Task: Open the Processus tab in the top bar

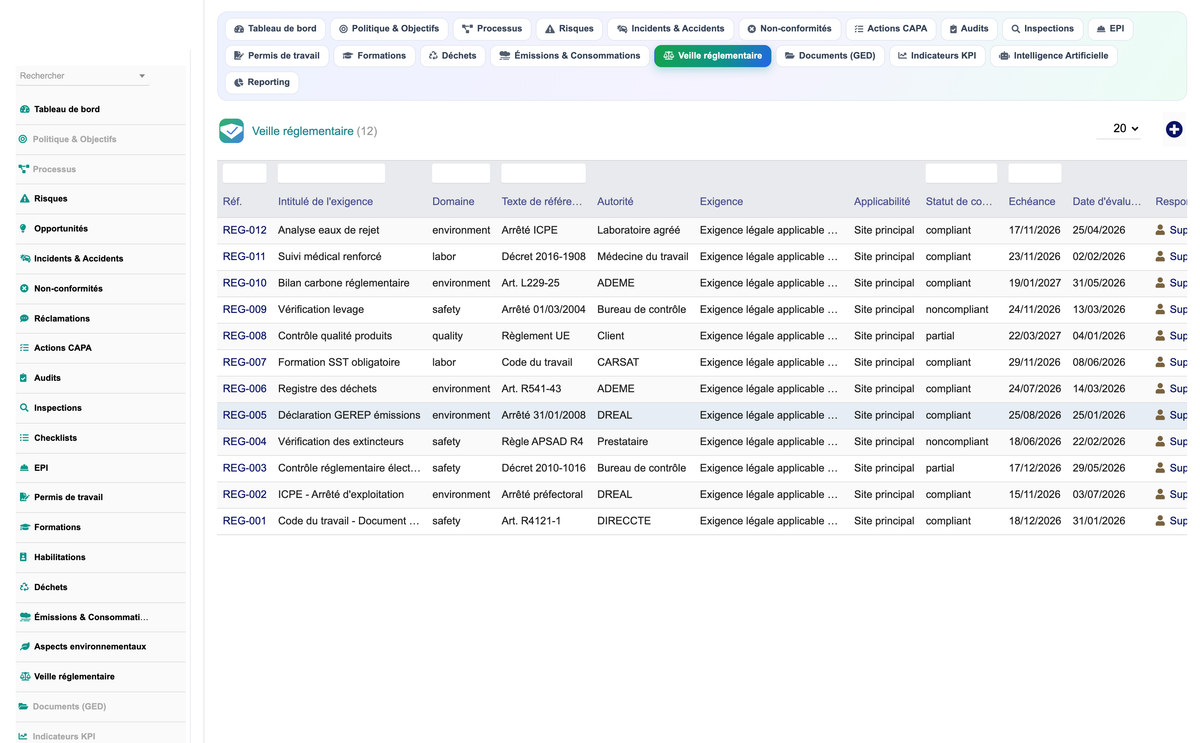Action: (492, 29)
